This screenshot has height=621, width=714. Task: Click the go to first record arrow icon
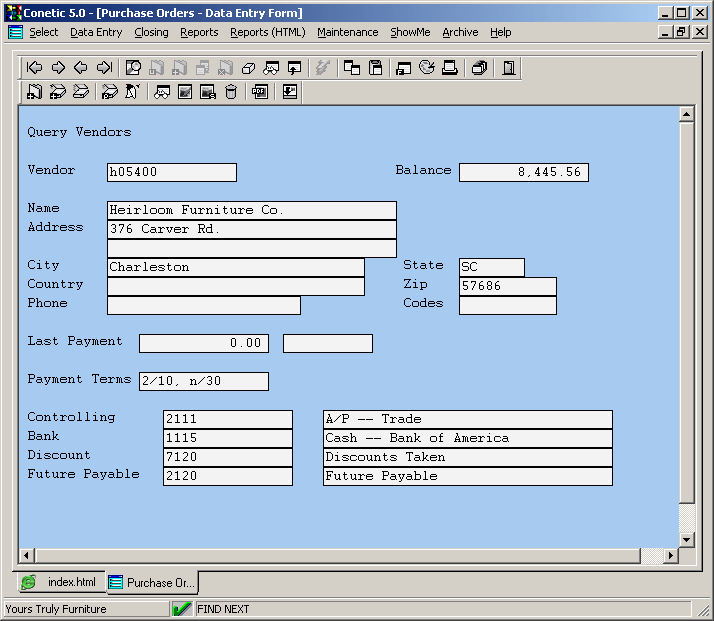click(35, 68)
